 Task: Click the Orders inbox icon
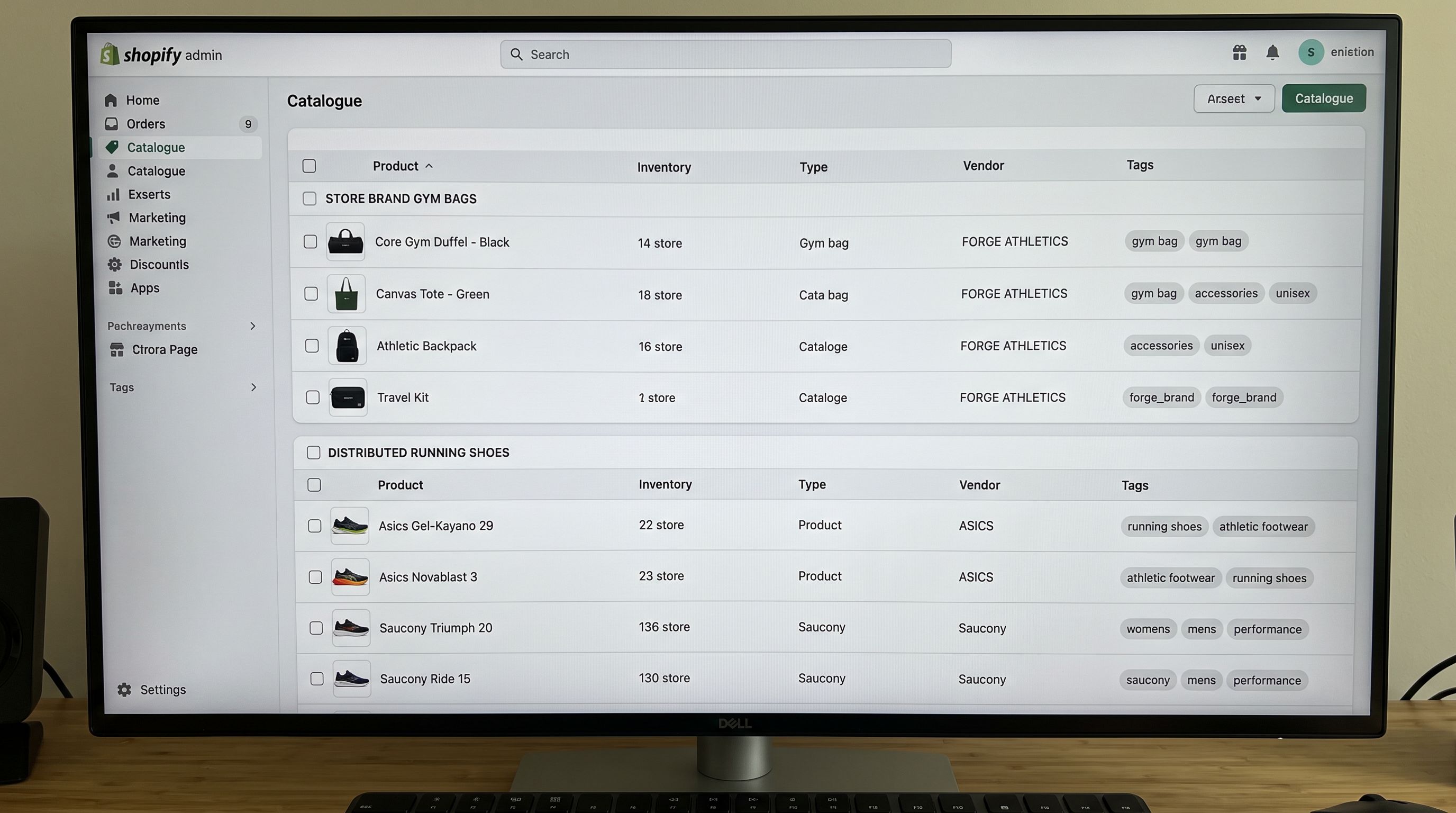(x=111, y=123)
